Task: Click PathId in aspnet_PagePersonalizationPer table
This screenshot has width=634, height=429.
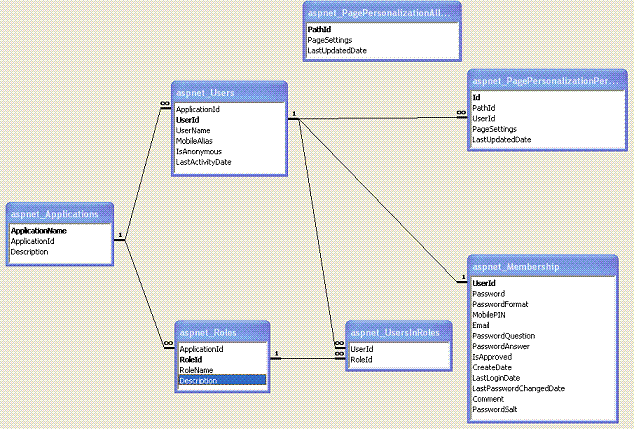Action: 484,108
